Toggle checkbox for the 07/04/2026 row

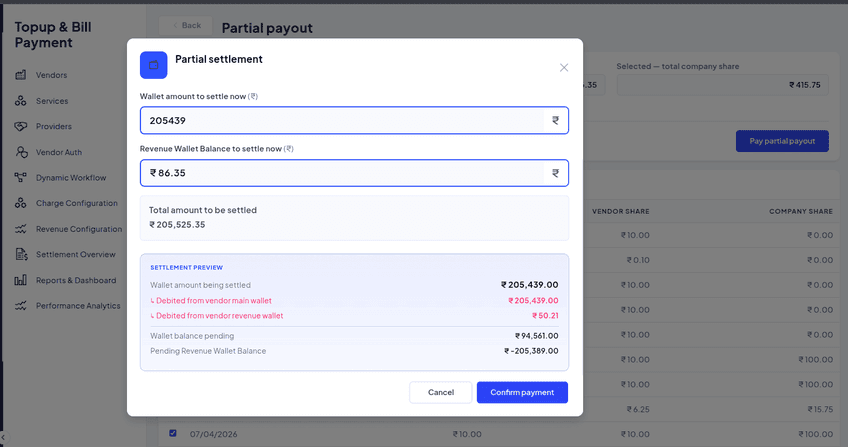pyautogui.click(x=173, y=433)
